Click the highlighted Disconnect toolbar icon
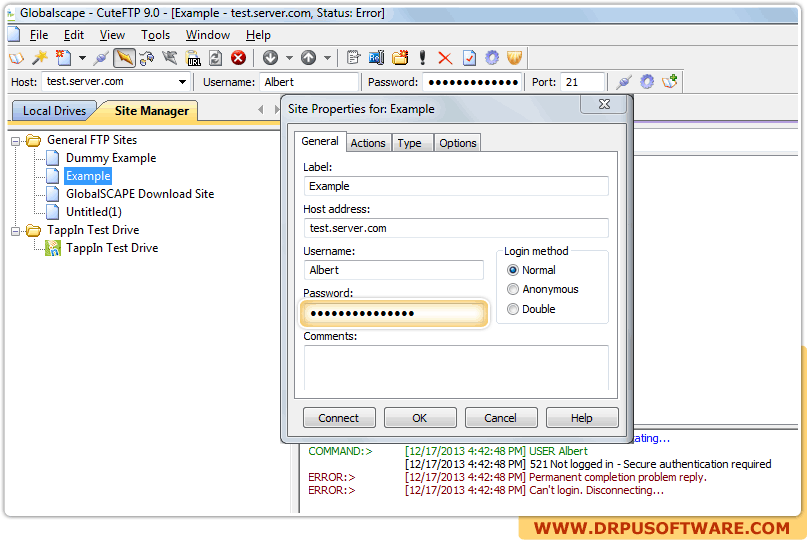The height and width of the screenshot is (540, 807). tap(124, 58)
